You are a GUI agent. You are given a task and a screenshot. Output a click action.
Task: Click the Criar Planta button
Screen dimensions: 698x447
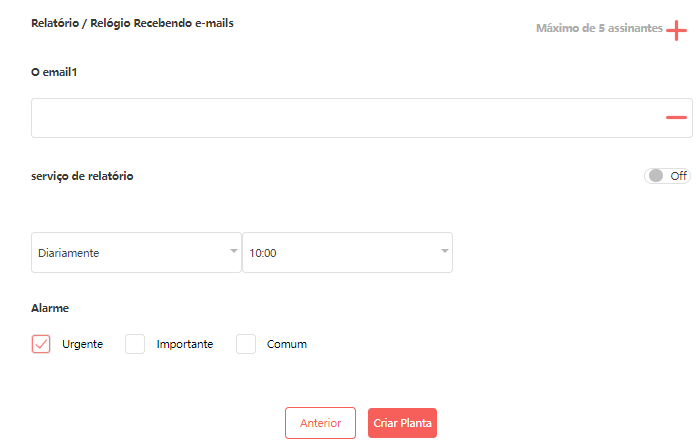402,423
